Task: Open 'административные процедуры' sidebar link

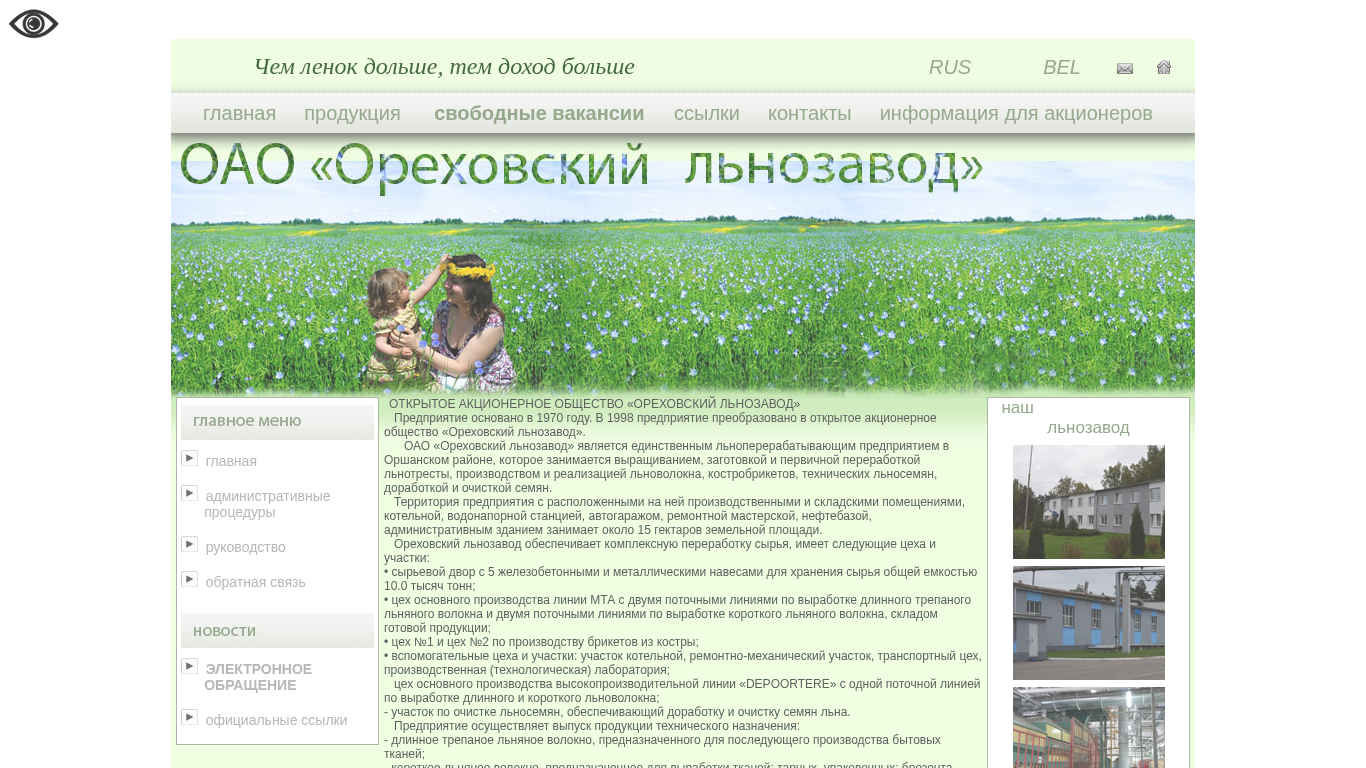Action: [x=267, y=504]
